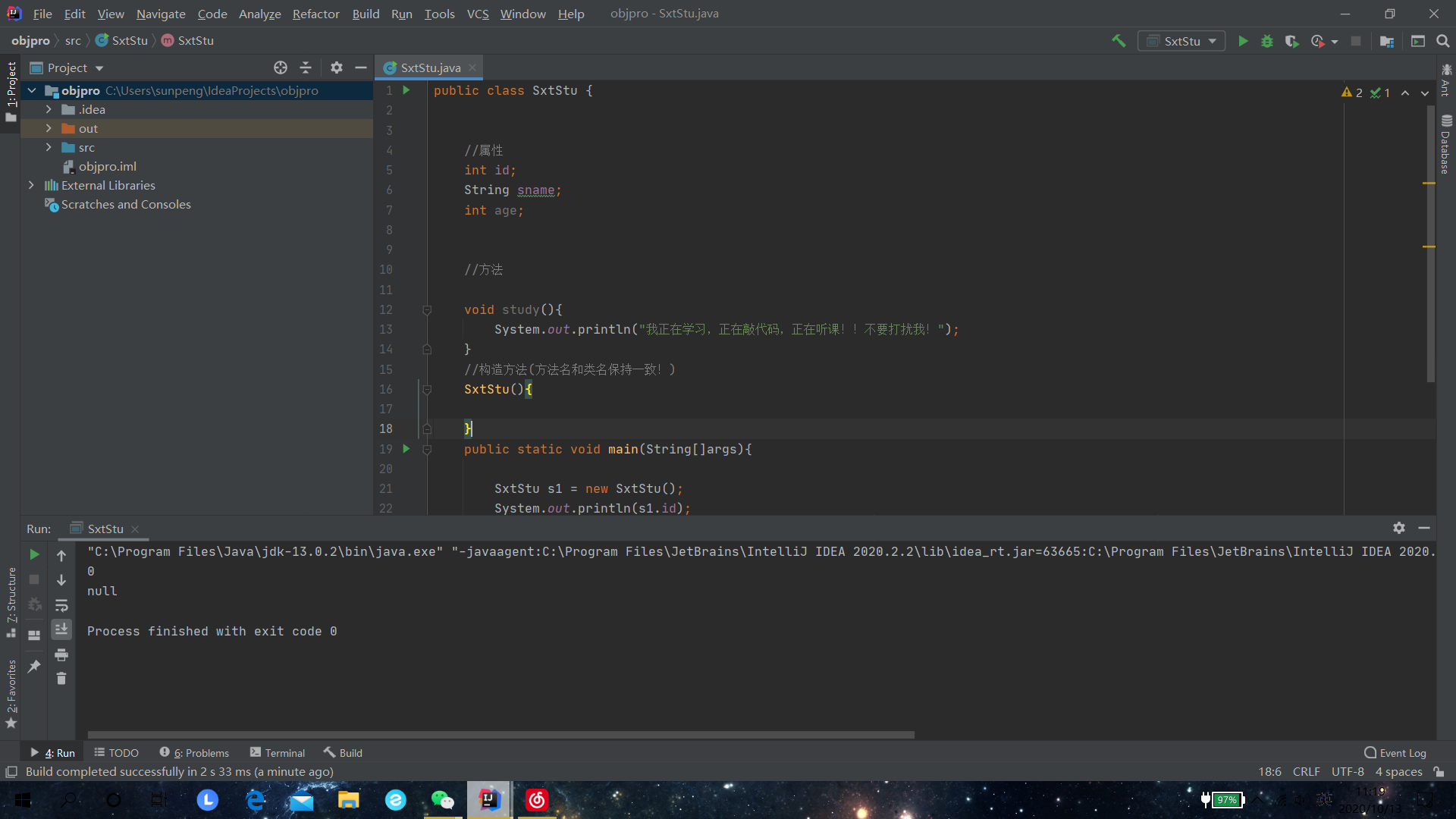
Task: Open Project panel settings gear
Action: (337, 67)
